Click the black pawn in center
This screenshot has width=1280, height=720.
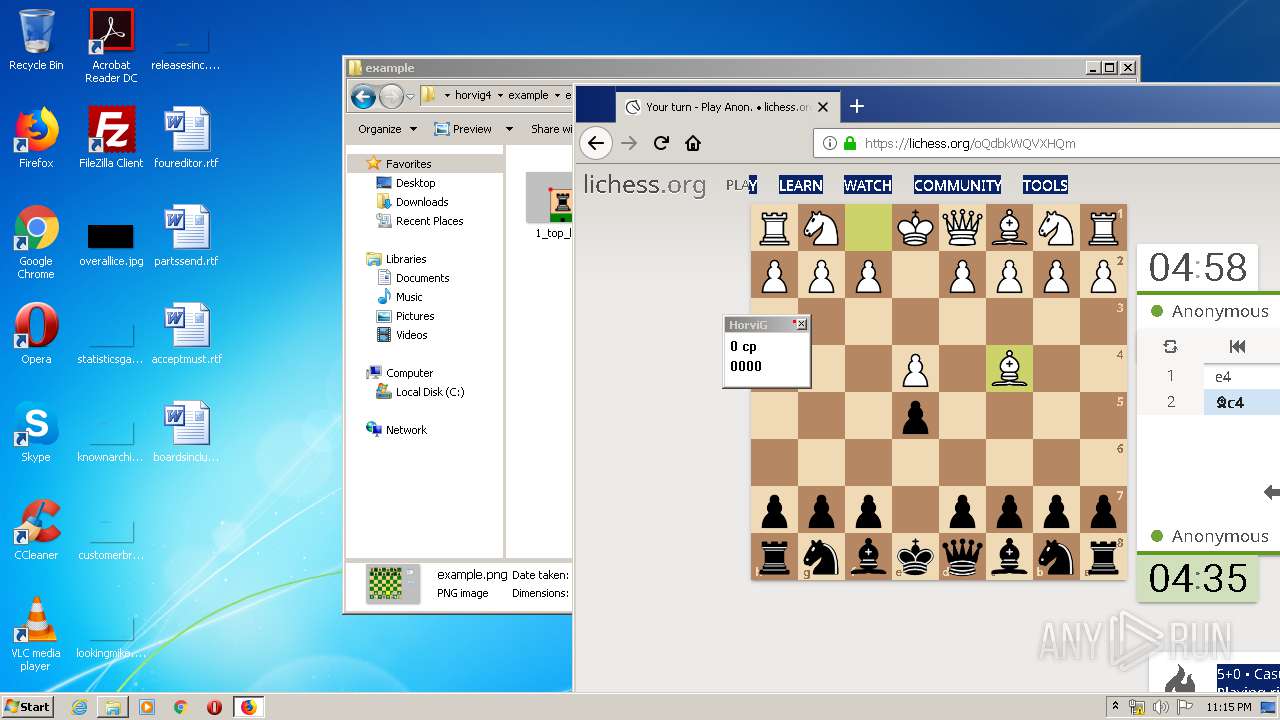915,416
